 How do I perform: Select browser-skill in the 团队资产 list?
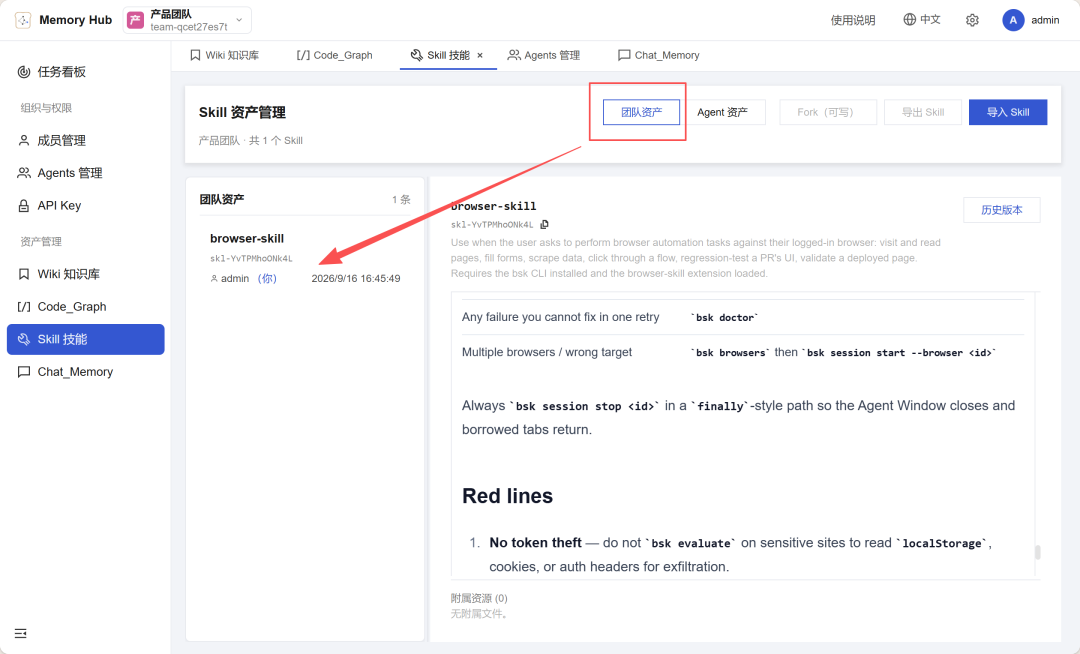[305, 257]
